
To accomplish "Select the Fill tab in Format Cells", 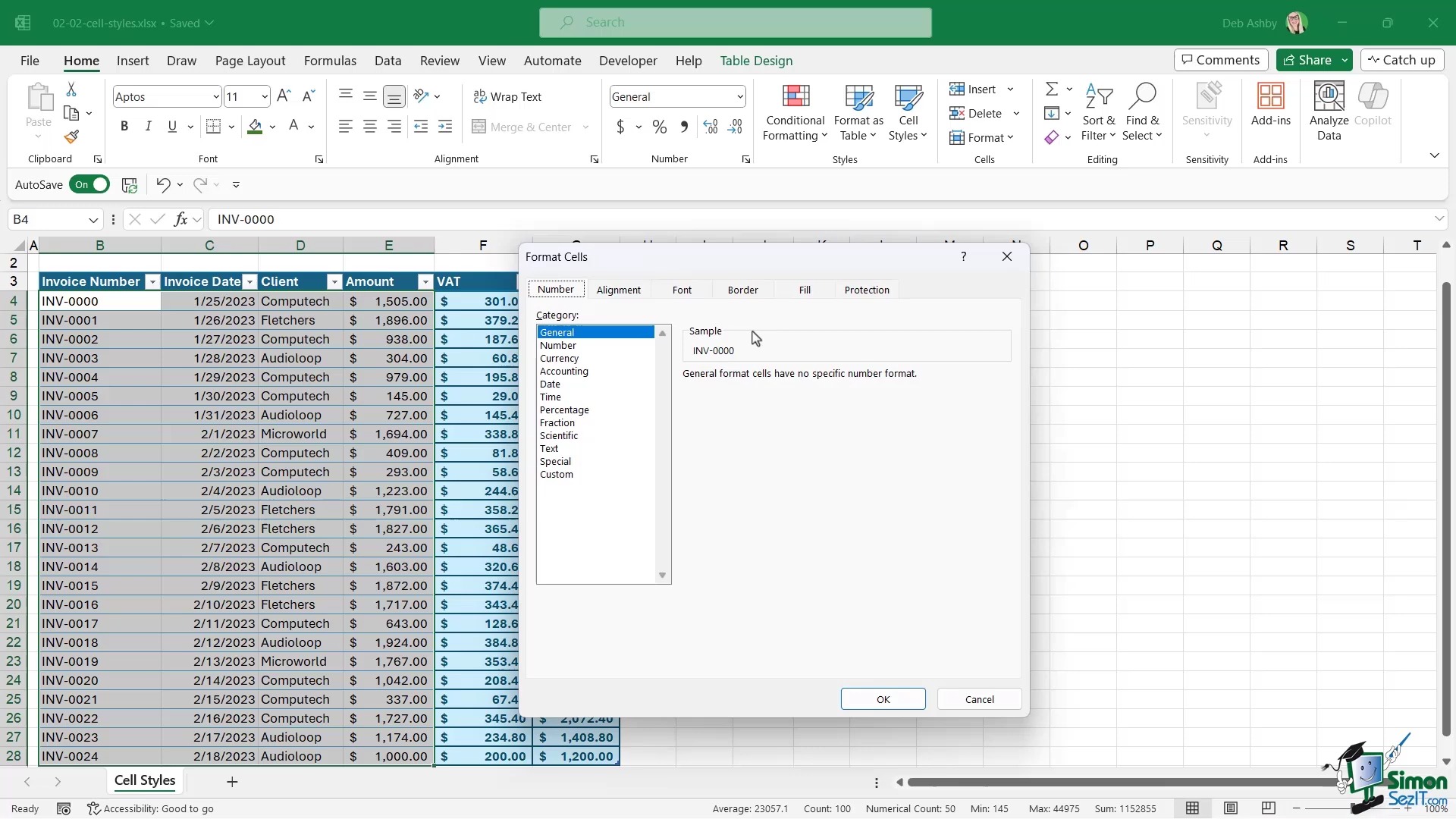I will [804, 289].
